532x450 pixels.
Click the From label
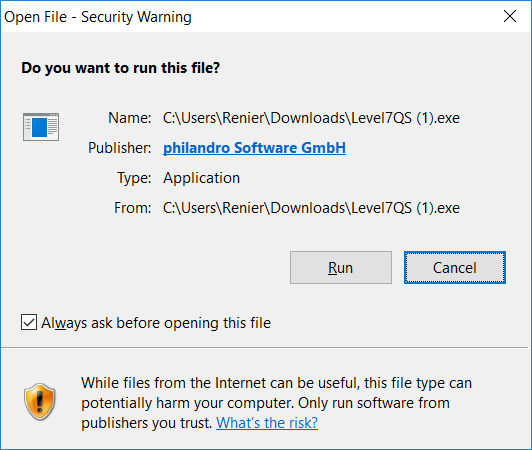(x=132, y=208)
